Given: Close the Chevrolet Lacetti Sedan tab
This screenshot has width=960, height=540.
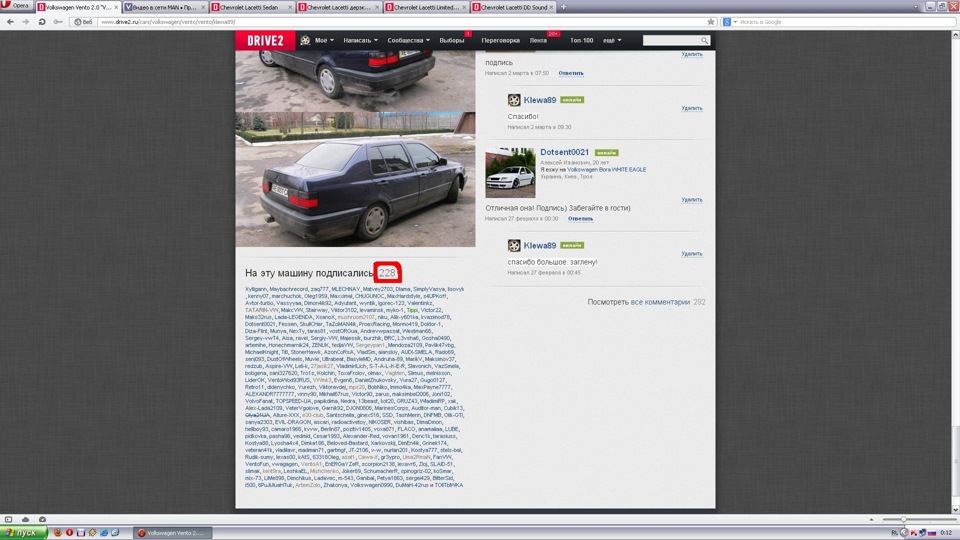Looking at the screenshot, I should [x=290, y=7].
